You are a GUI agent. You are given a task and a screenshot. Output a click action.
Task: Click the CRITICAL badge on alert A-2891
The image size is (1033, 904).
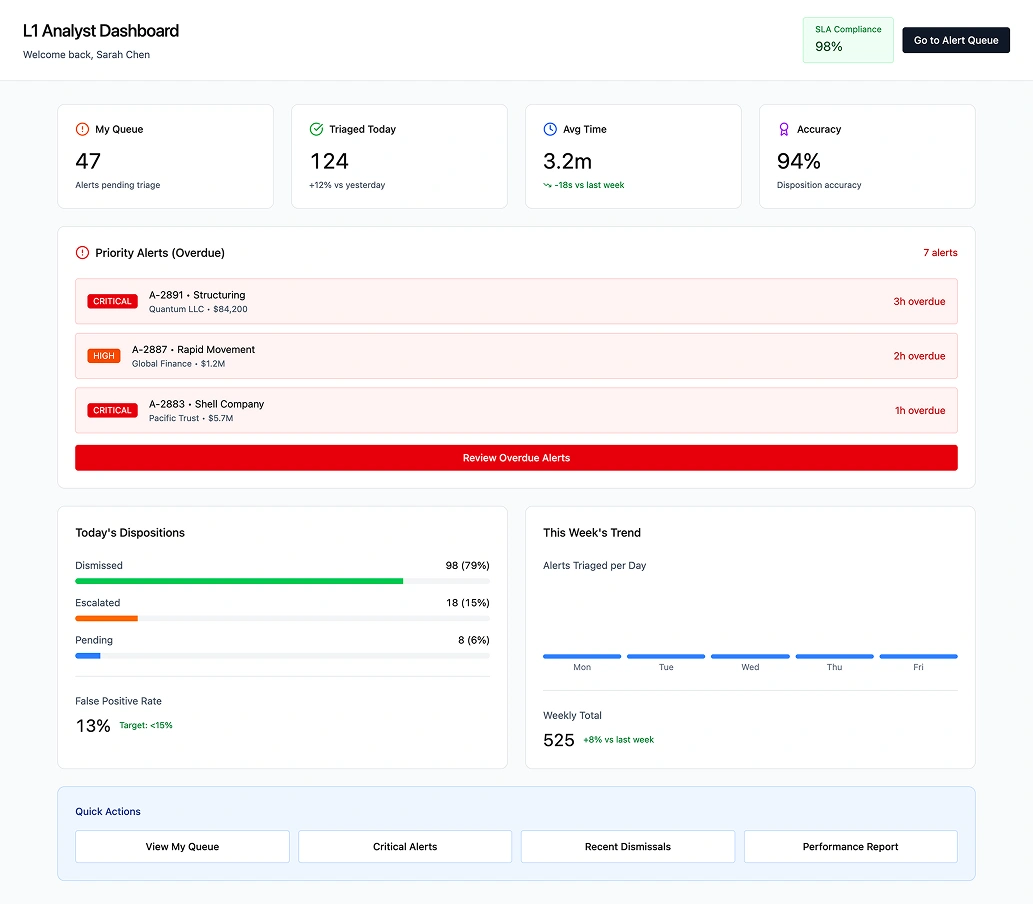click(x=112, y=301)
